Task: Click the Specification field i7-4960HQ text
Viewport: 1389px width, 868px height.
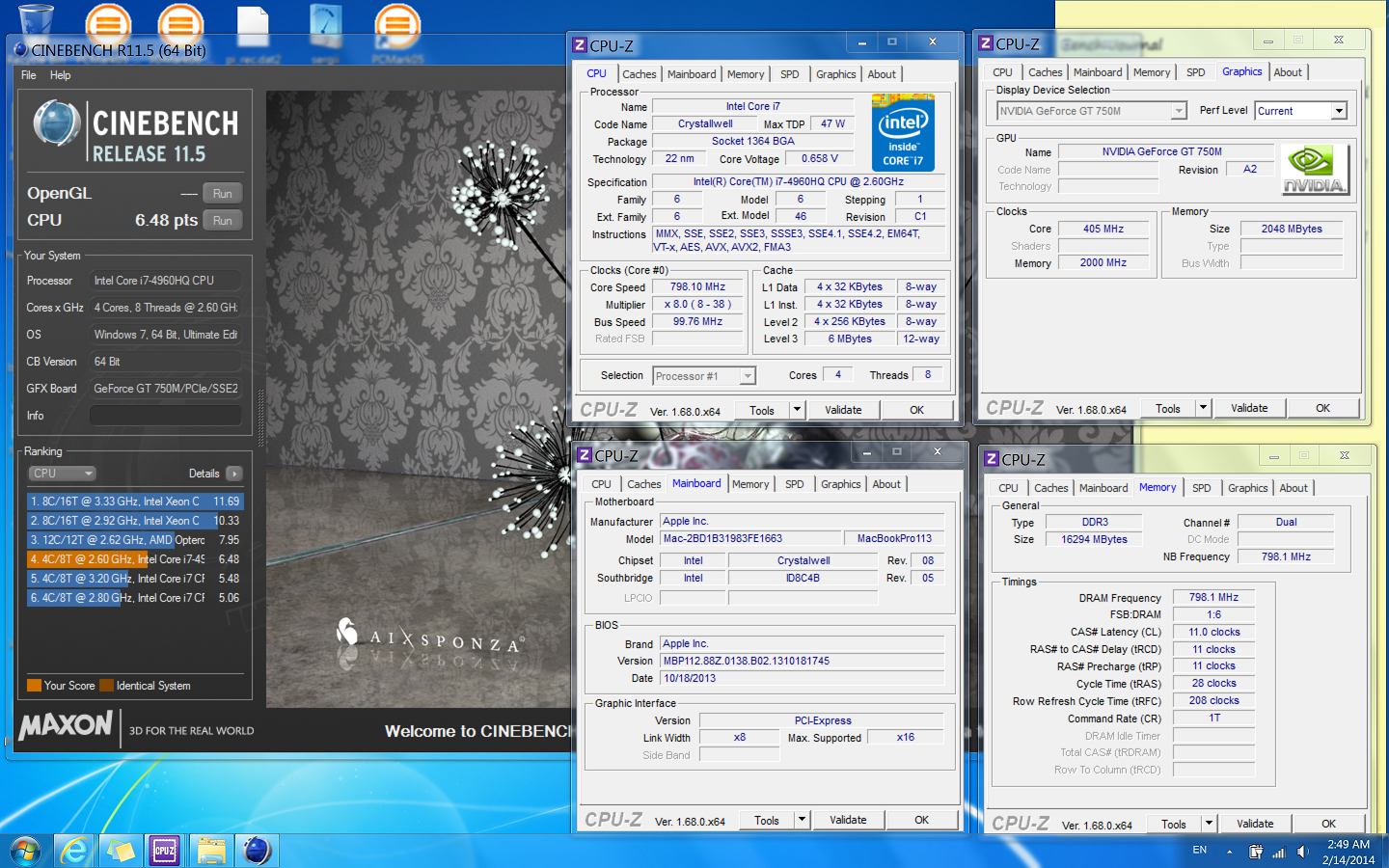Action: [799, 182]
